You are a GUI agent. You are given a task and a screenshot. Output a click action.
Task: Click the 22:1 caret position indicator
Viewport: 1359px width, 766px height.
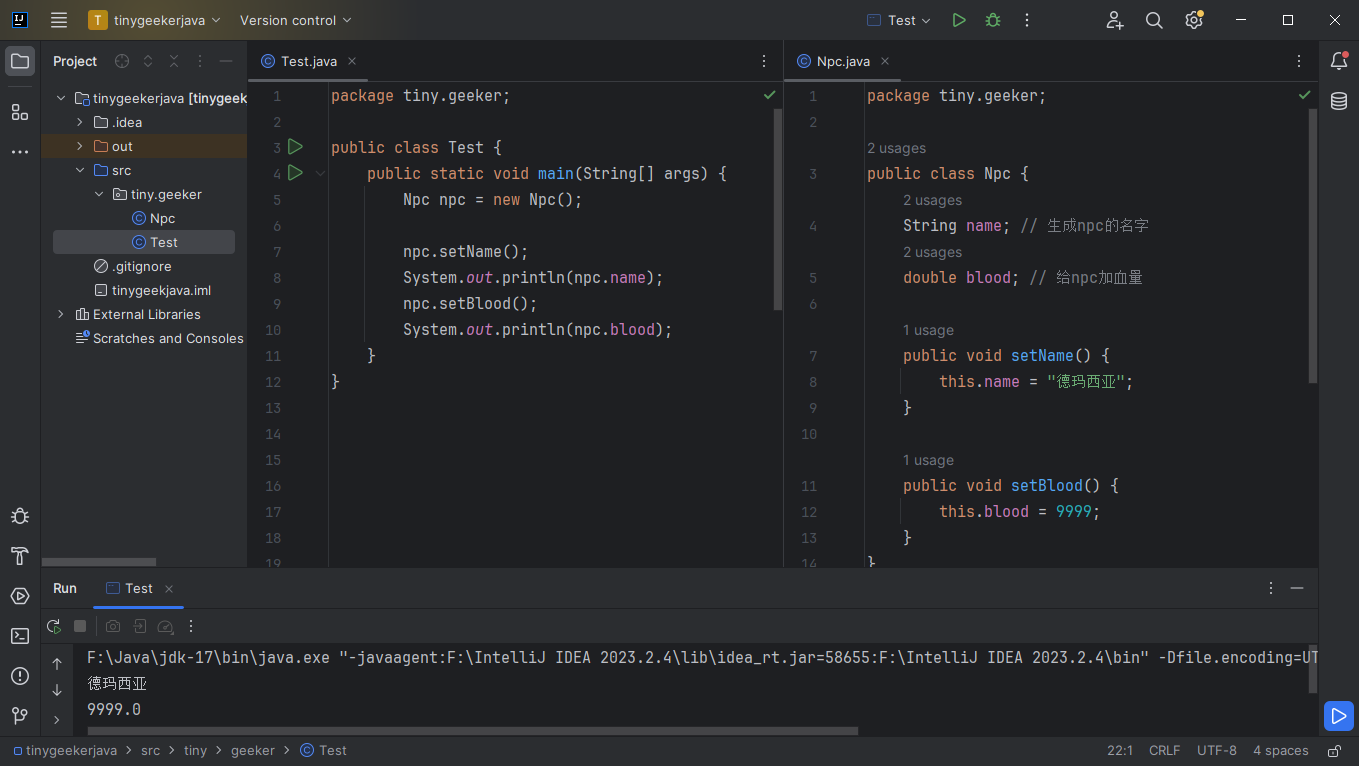[1120, 750]
